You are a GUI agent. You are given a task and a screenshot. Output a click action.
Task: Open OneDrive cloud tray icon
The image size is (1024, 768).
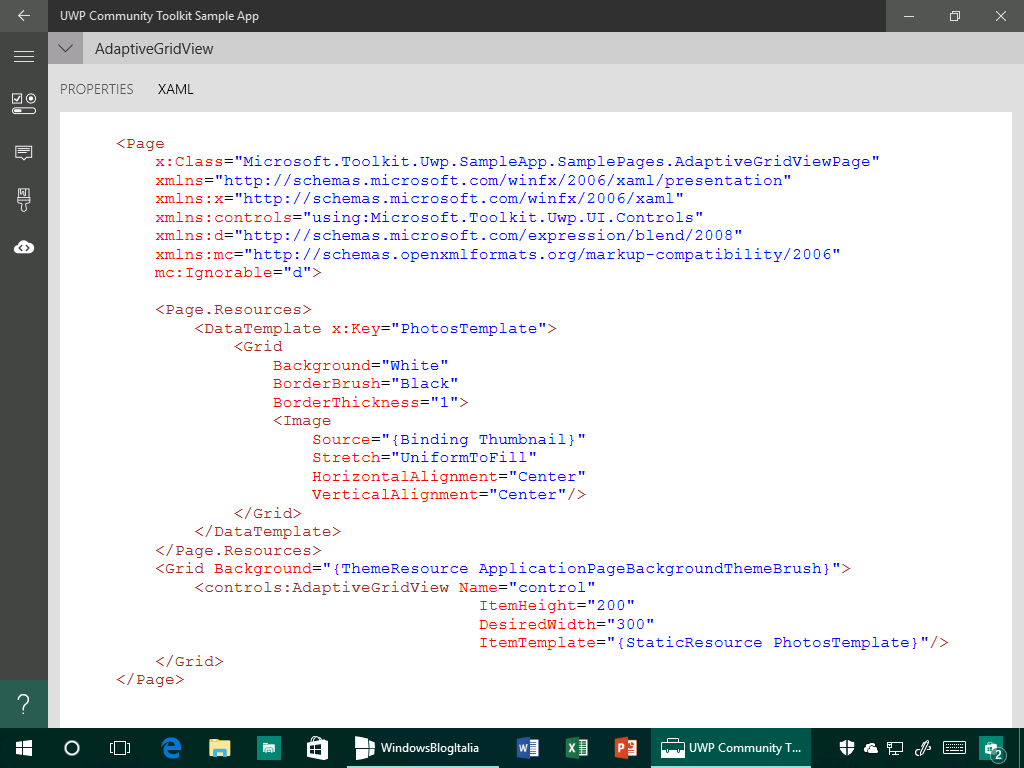coord(871,748)
